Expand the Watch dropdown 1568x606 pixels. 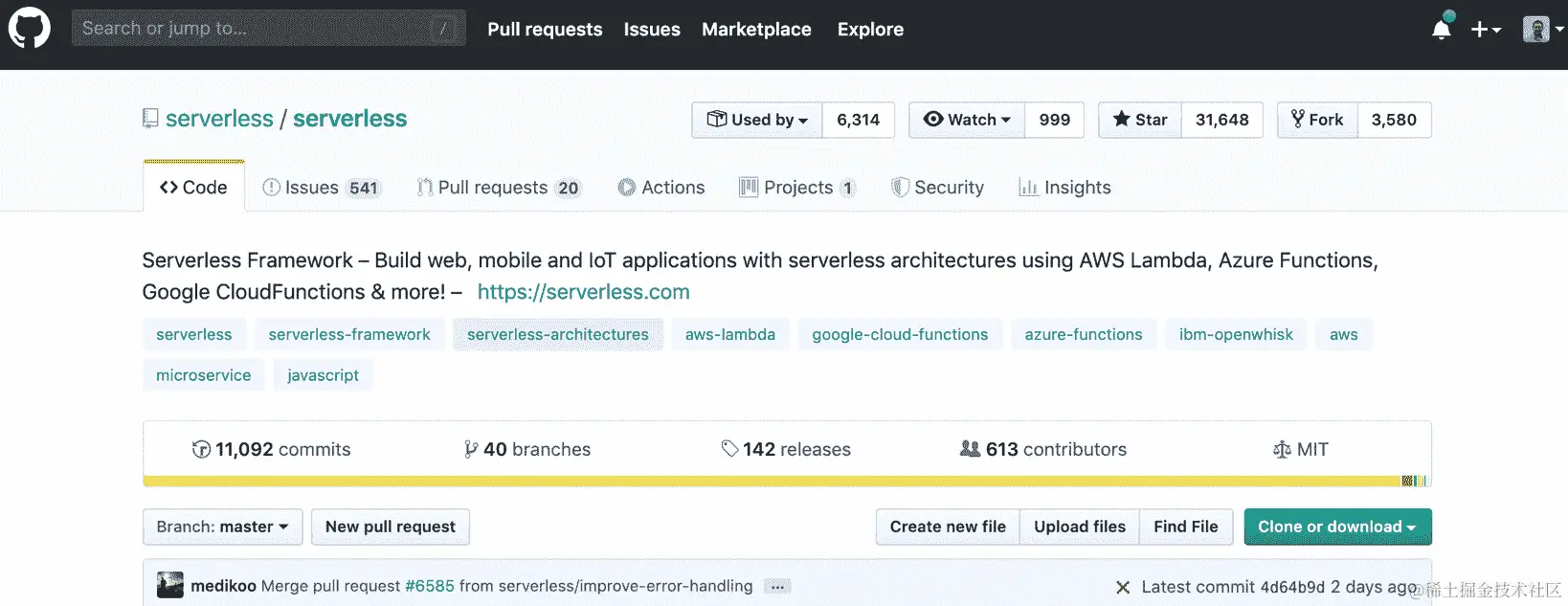967,120
